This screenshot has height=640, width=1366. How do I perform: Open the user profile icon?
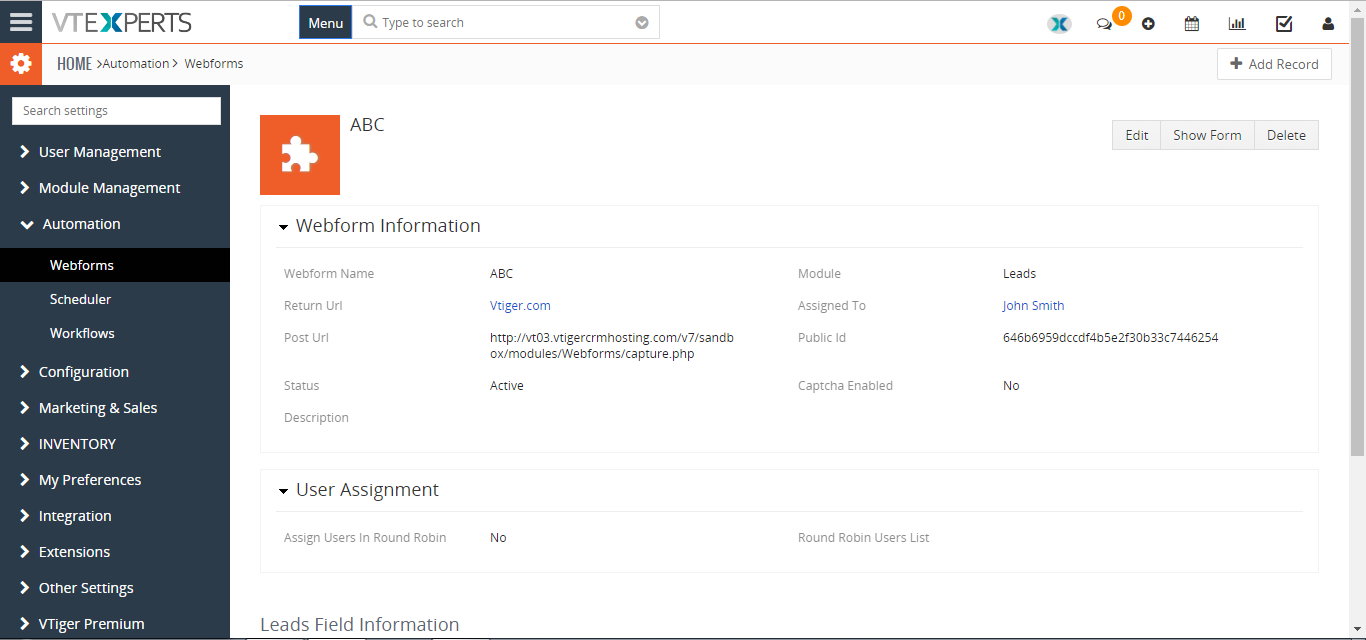1328,24
